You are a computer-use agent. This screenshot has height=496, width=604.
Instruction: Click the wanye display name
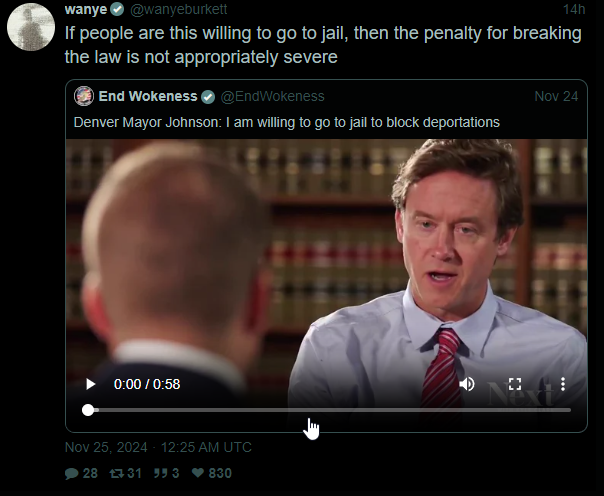tap(86, 9)
